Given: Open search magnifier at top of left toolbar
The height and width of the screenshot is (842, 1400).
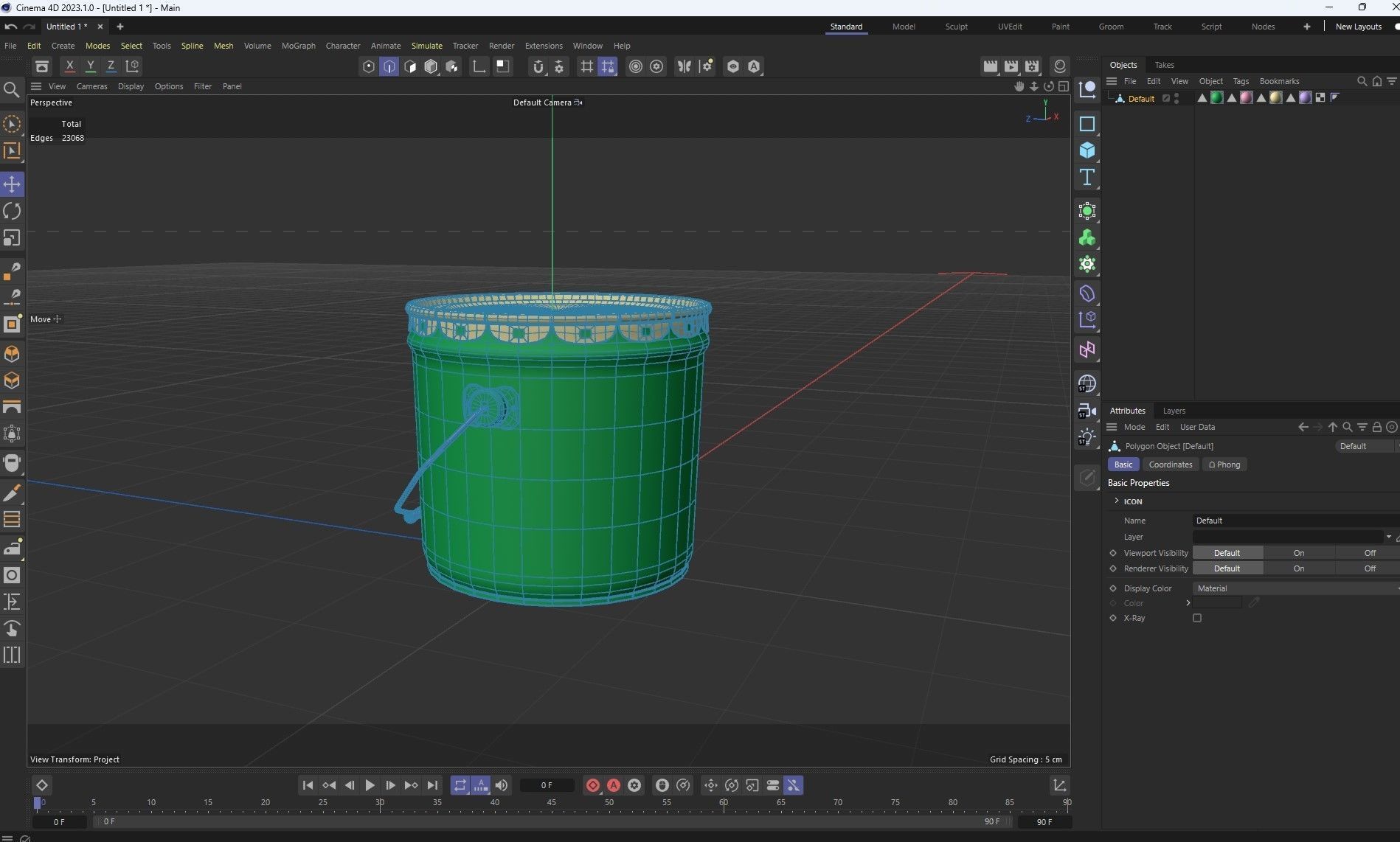Looking at the screenshot, I should click(x=12, y=90).
